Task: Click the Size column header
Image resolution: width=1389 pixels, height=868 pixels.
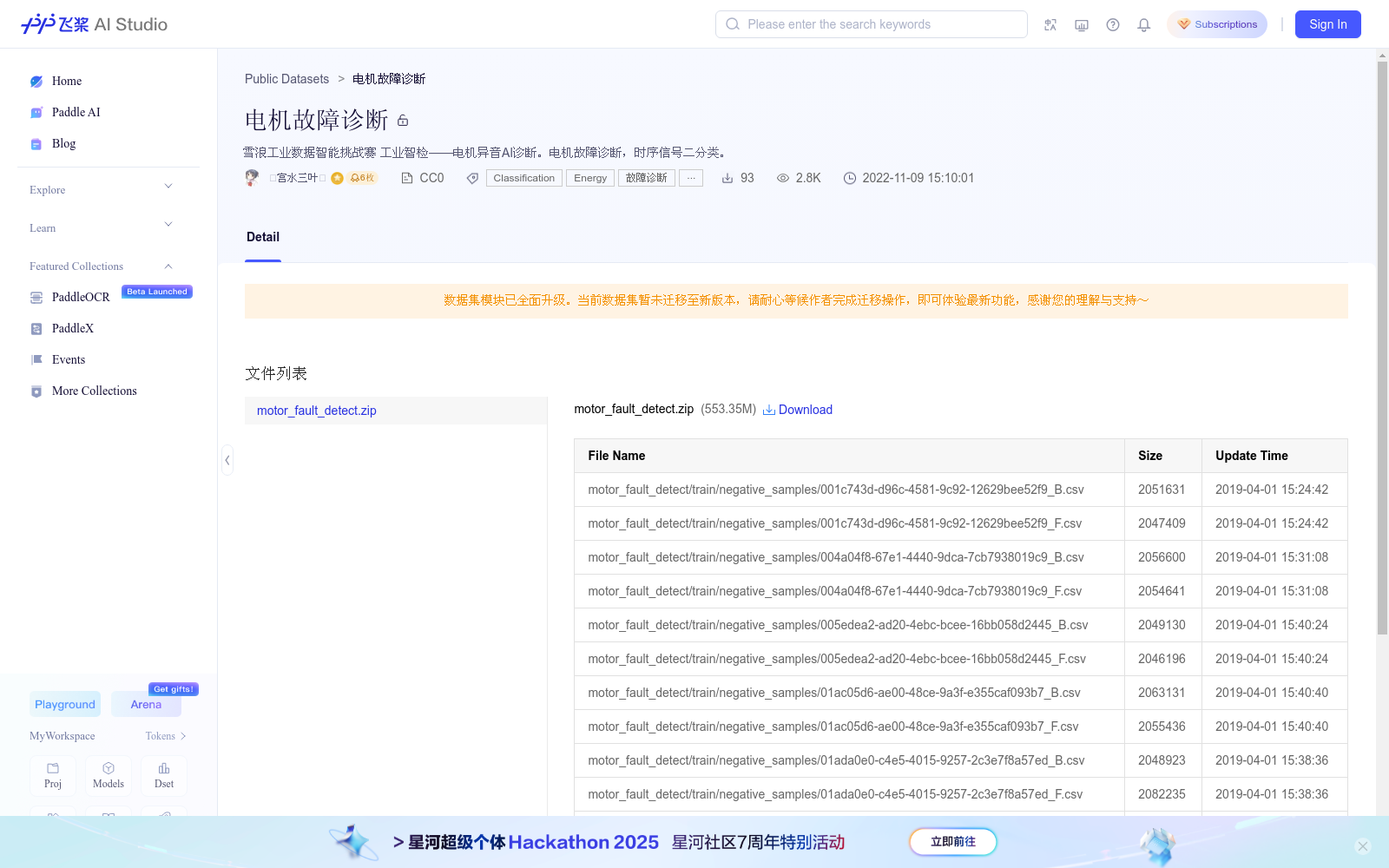Action: [1163, 456]
